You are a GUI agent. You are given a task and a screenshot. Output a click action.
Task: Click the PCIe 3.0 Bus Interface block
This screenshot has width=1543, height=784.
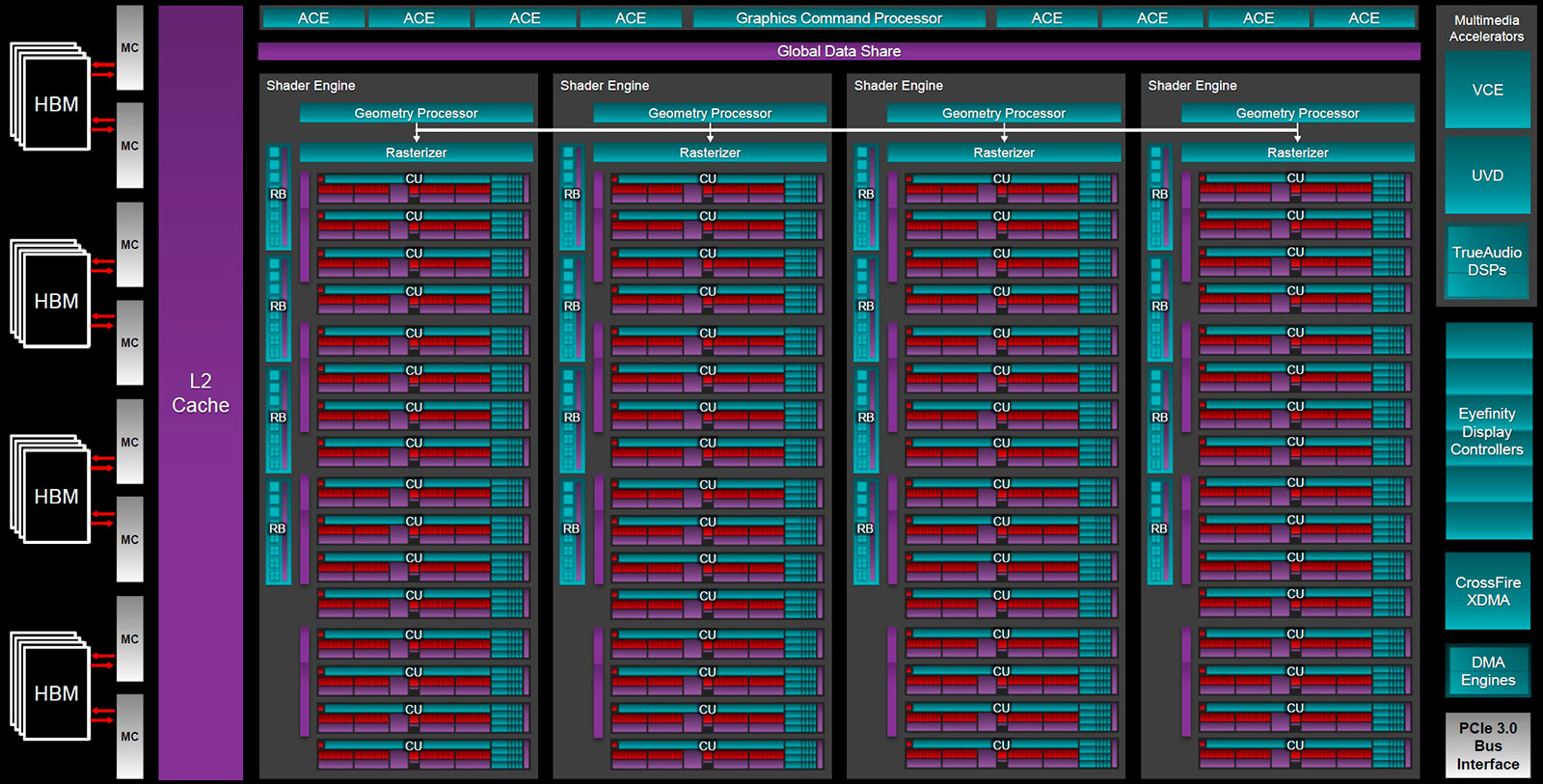click(1487, 745)
